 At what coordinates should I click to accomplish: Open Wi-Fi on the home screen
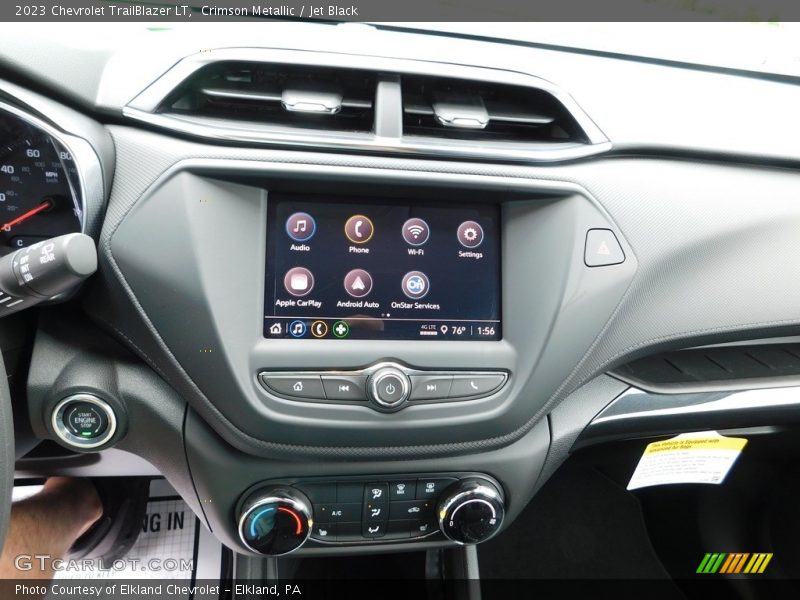click(415, 232)
